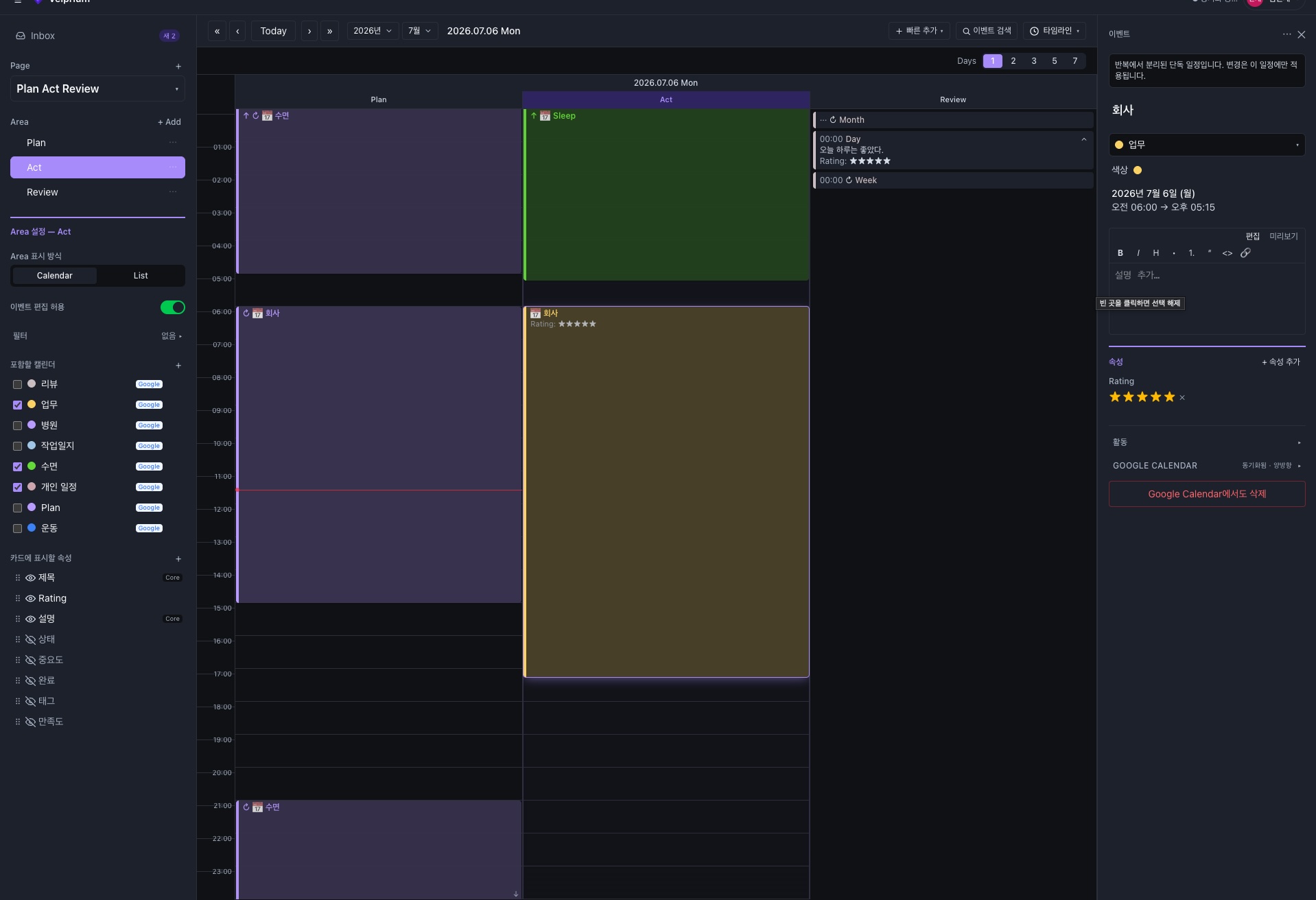Open the 업무 calendar selector dropdown

1206,145
